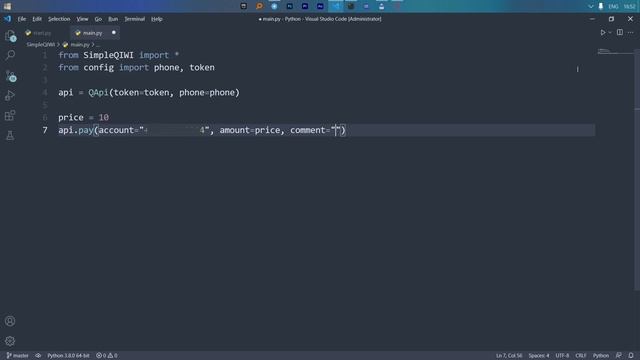The height and width of the screenshot is (360, 640).
Task: Open the Run menu
Action: (x=113, y=19)
